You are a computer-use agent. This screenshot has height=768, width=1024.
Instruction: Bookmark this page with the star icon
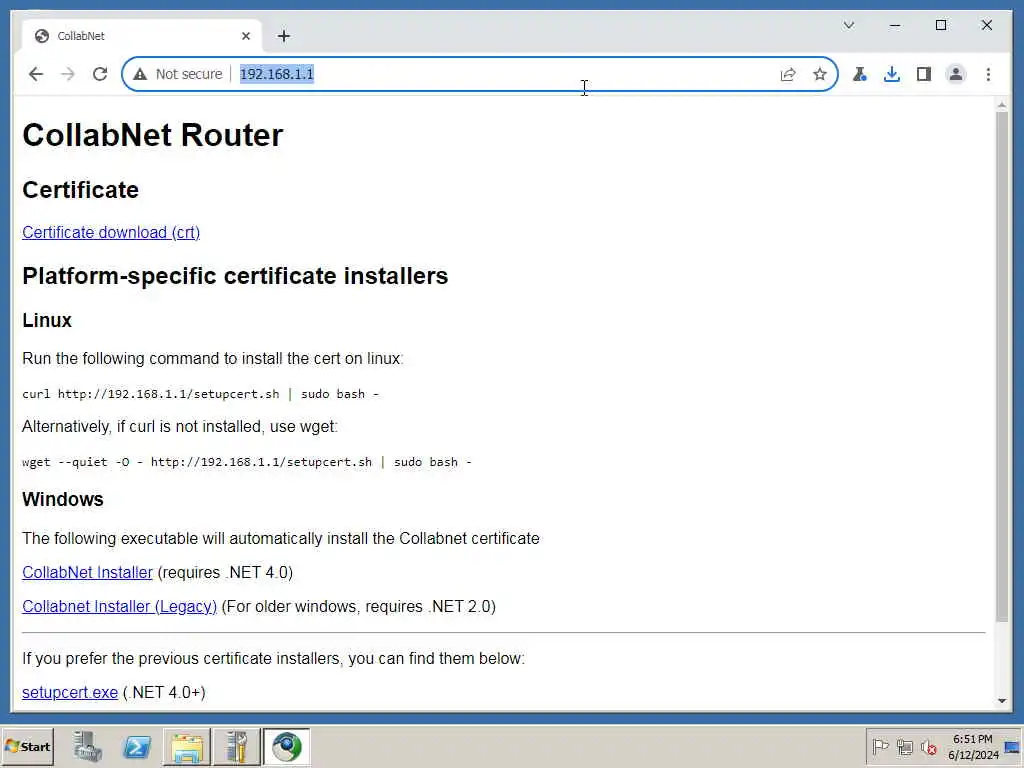coord(820,74)
